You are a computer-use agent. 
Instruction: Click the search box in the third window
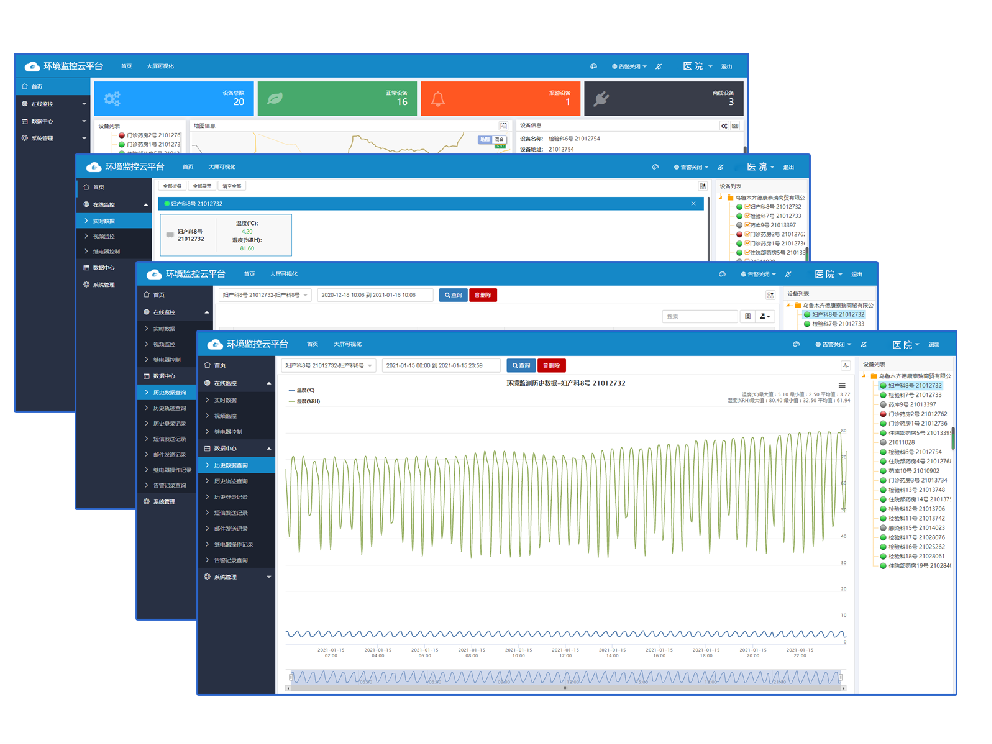[x=699, y=316]
